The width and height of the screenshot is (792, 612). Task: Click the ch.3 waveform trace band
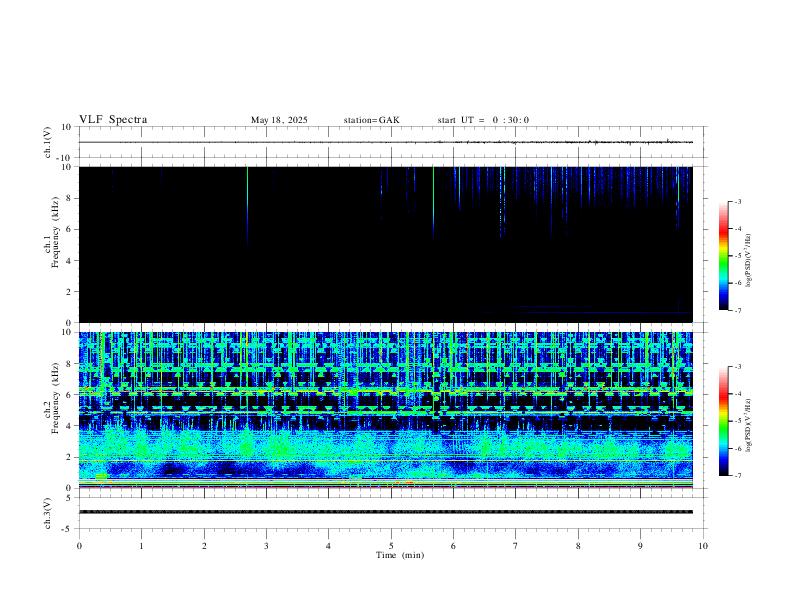coord(386,512)
